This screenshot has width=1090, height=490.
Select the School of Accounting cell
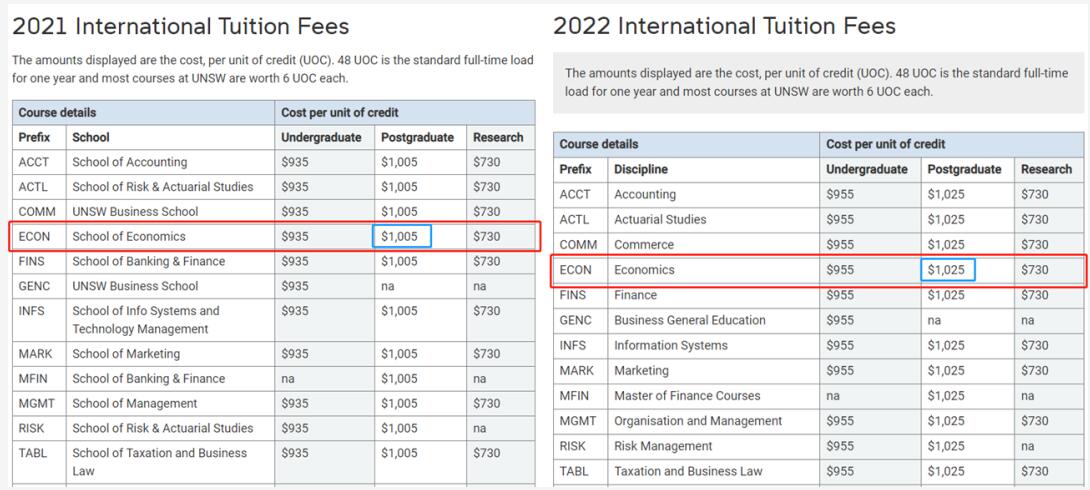tap(129, 162)
